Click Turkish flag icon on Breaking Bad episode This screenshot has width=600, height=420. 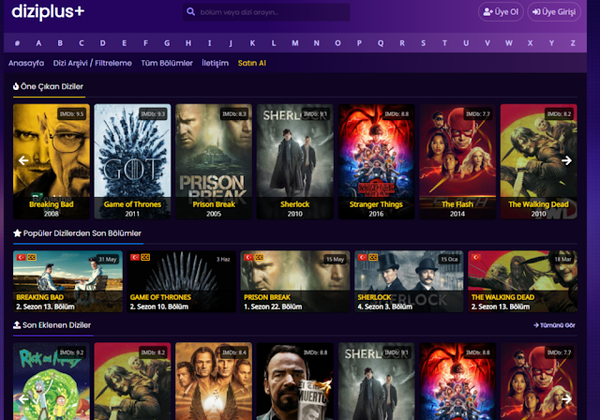pos(21,257)
